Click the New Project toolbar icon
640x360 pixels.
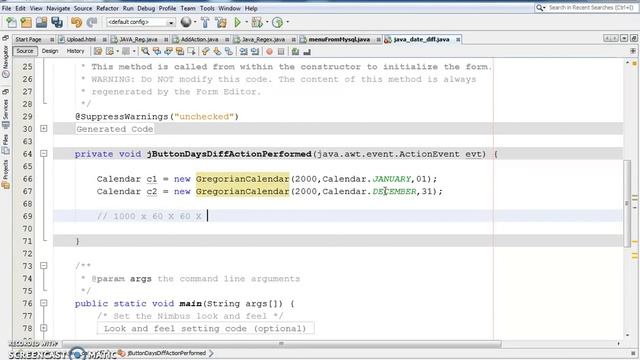coord(26,22)
